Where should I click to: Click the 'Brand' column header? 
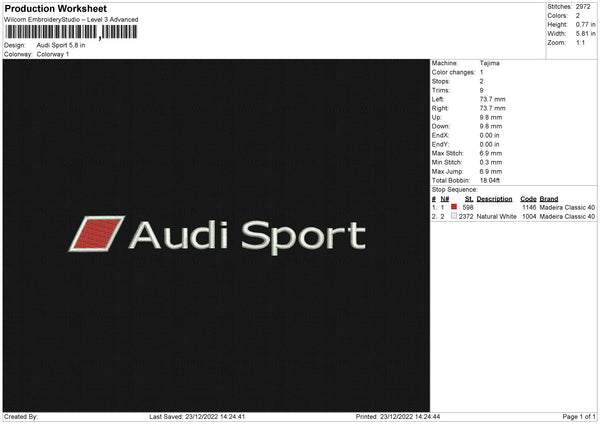pyautogui.click(x=549, y=199)
